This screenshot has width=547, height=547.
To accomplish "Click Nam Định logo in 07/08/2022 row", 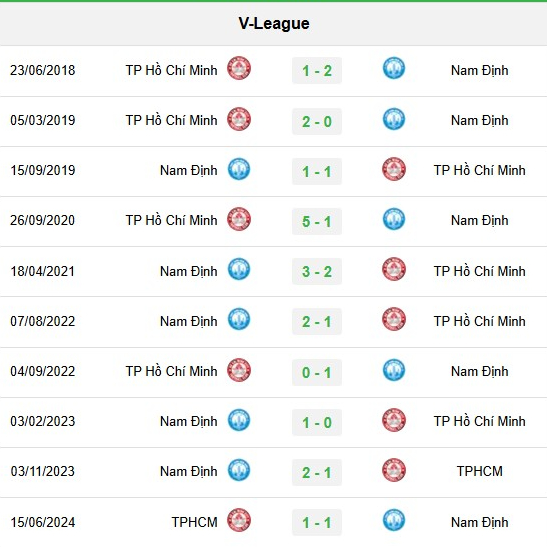I will (x=239, y=319).
